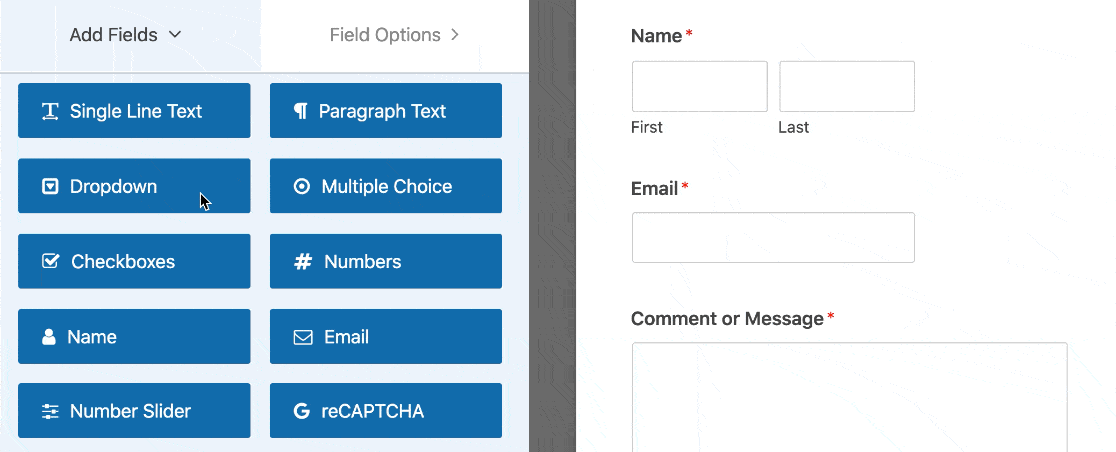Click the reCAPTCHA Google icon

point(302,412)
